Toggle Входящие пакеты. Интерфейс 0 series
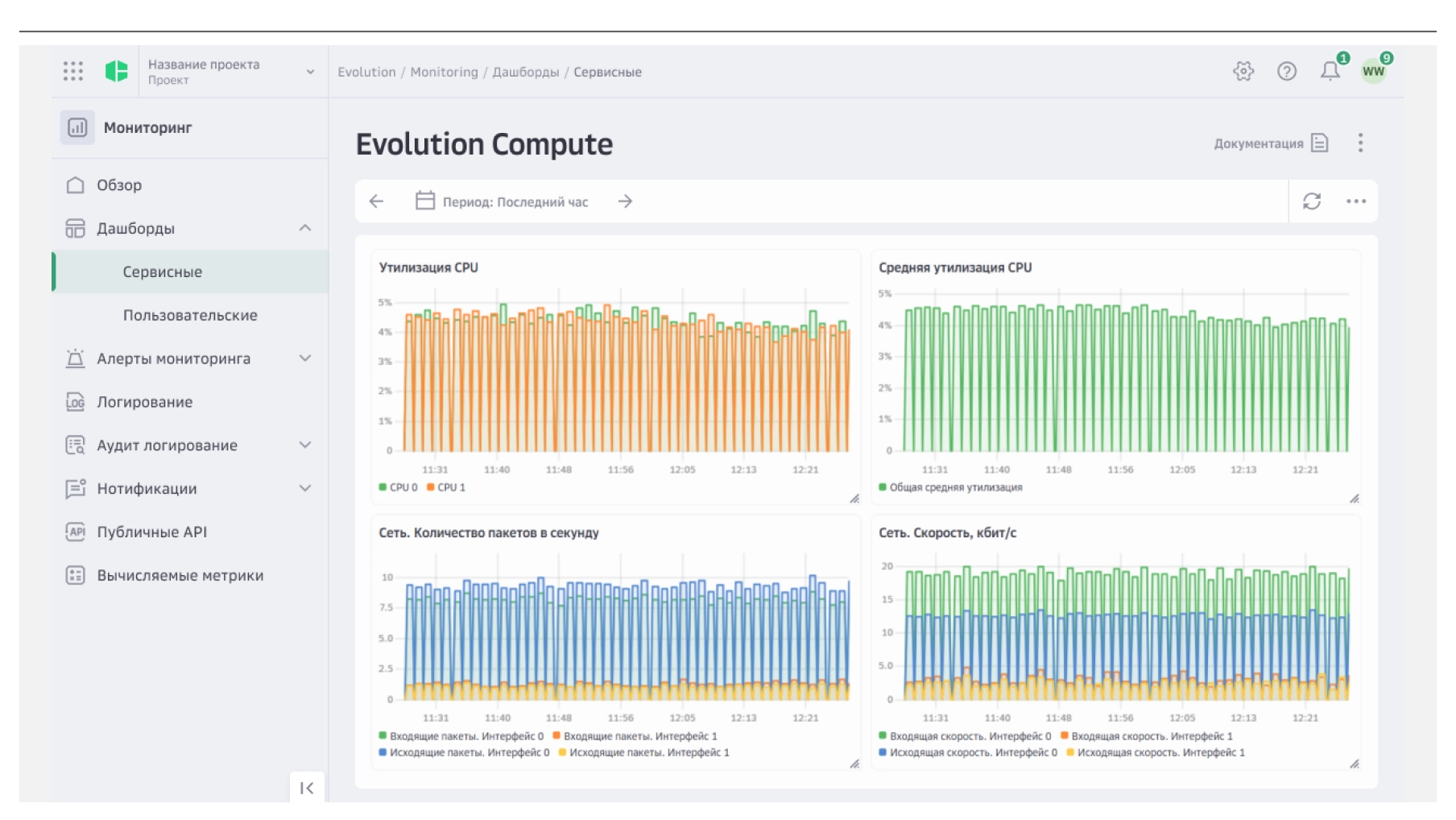 pyautogui.click(x=461, y=736)
